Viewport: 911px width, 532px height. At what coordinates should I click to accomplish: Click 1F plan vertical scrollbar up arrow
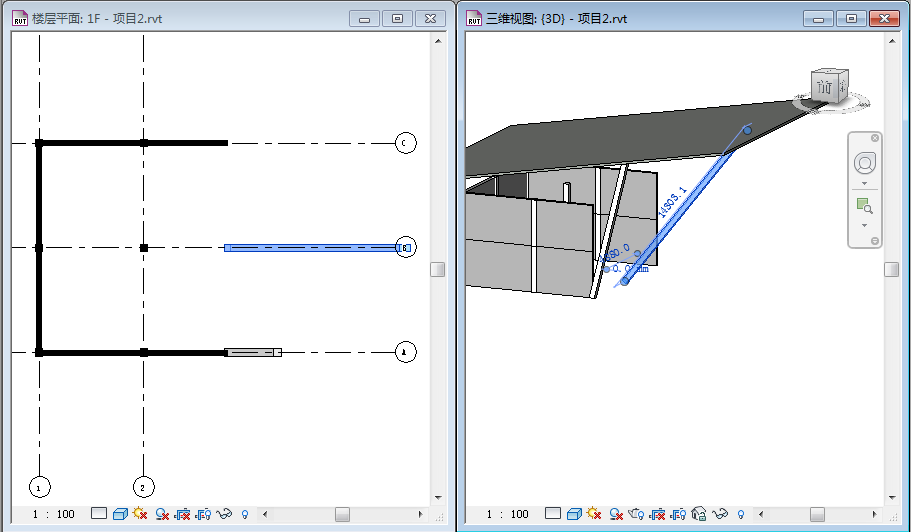pos(438,41)
